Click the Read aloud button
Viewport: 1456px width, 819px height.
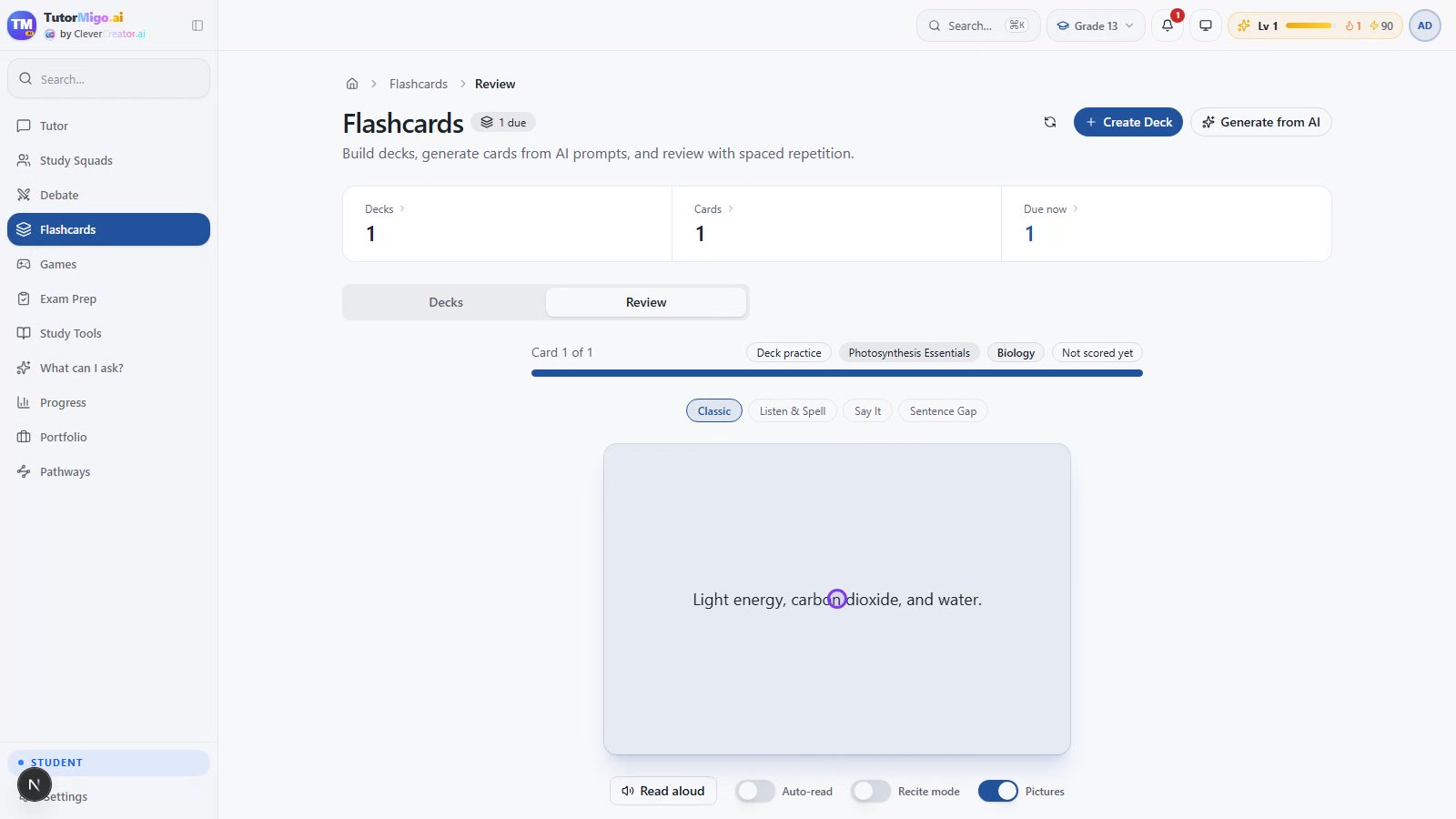pos(663,791)
